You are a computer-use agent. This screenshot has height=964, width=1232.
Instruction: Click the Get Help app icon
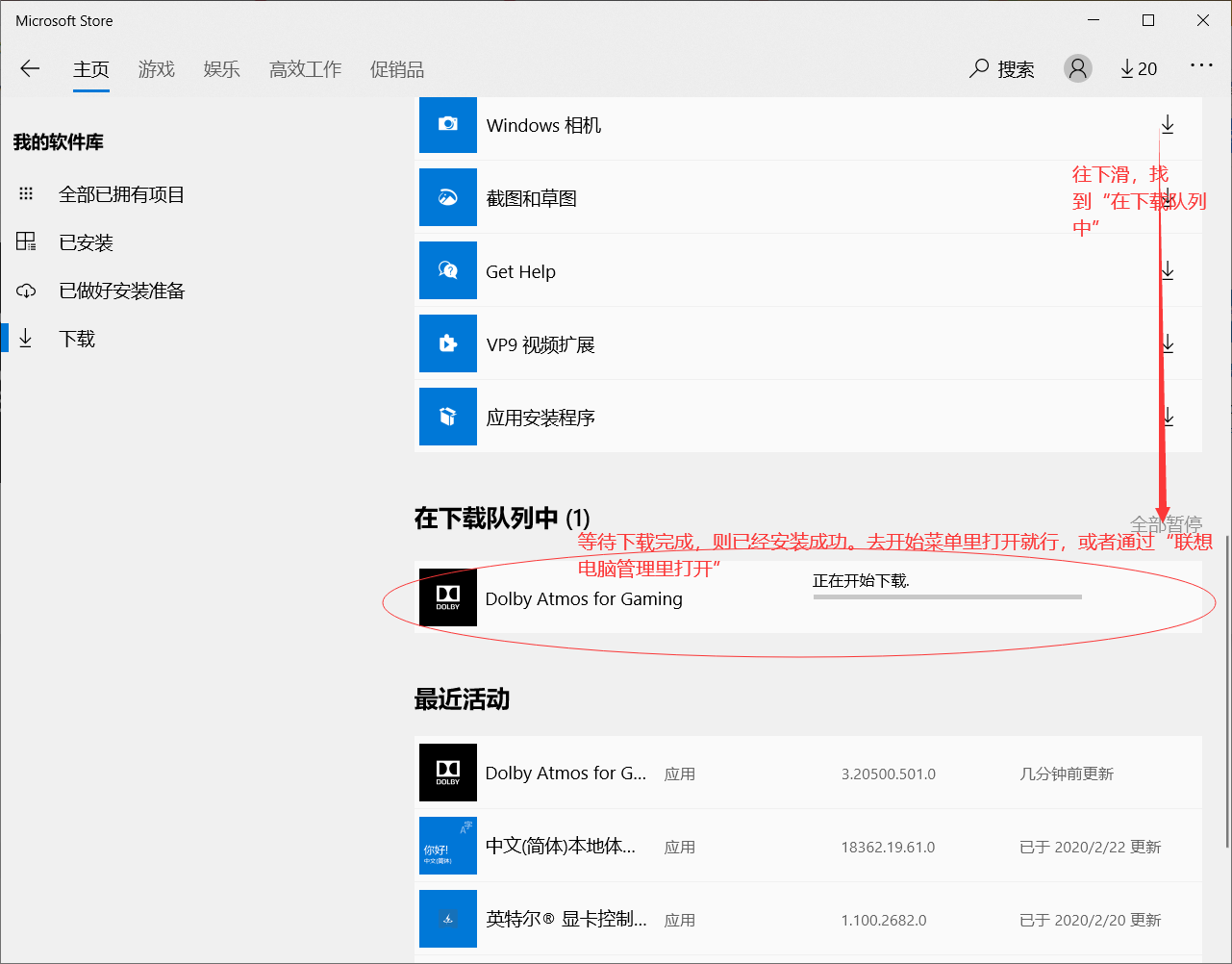[448, 270]
